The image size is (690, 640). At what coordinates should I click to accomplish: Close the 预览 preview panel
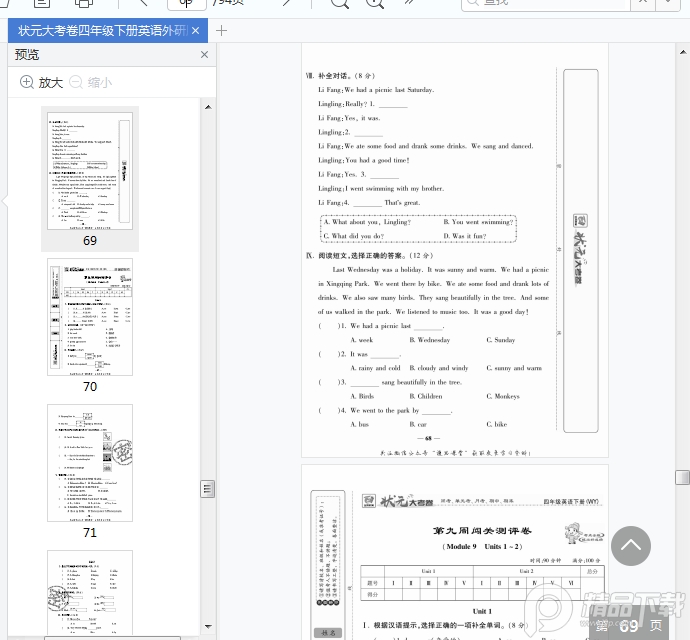[x=204, y=55]
